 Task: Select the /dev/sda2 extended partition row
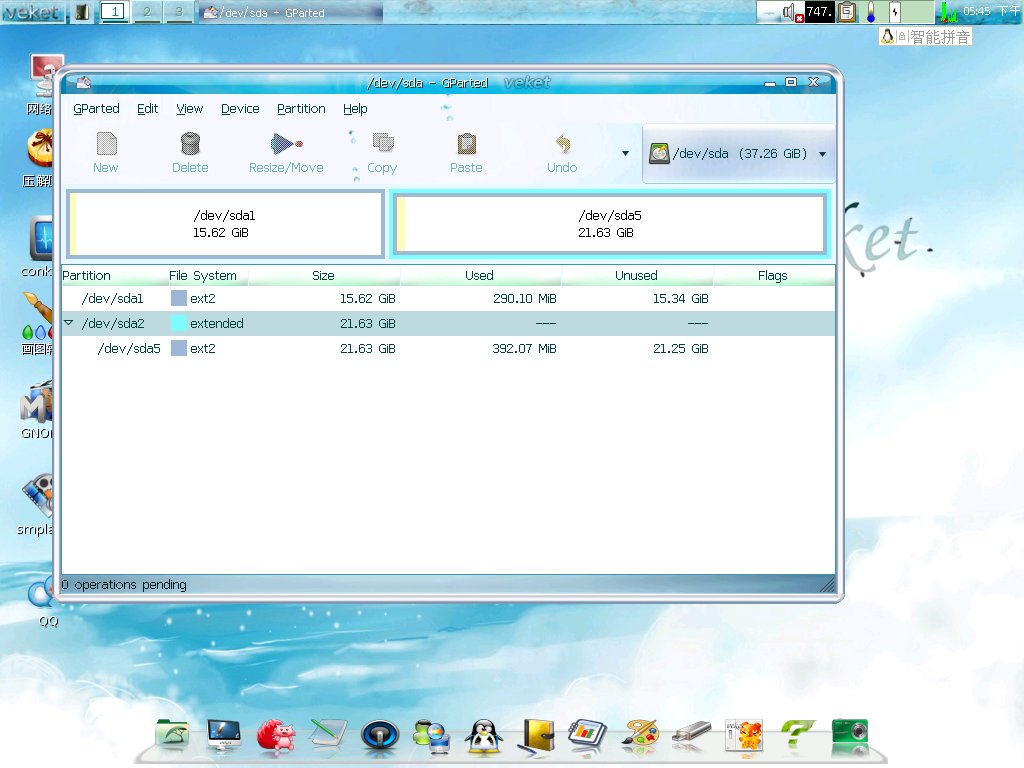point(448,323)
